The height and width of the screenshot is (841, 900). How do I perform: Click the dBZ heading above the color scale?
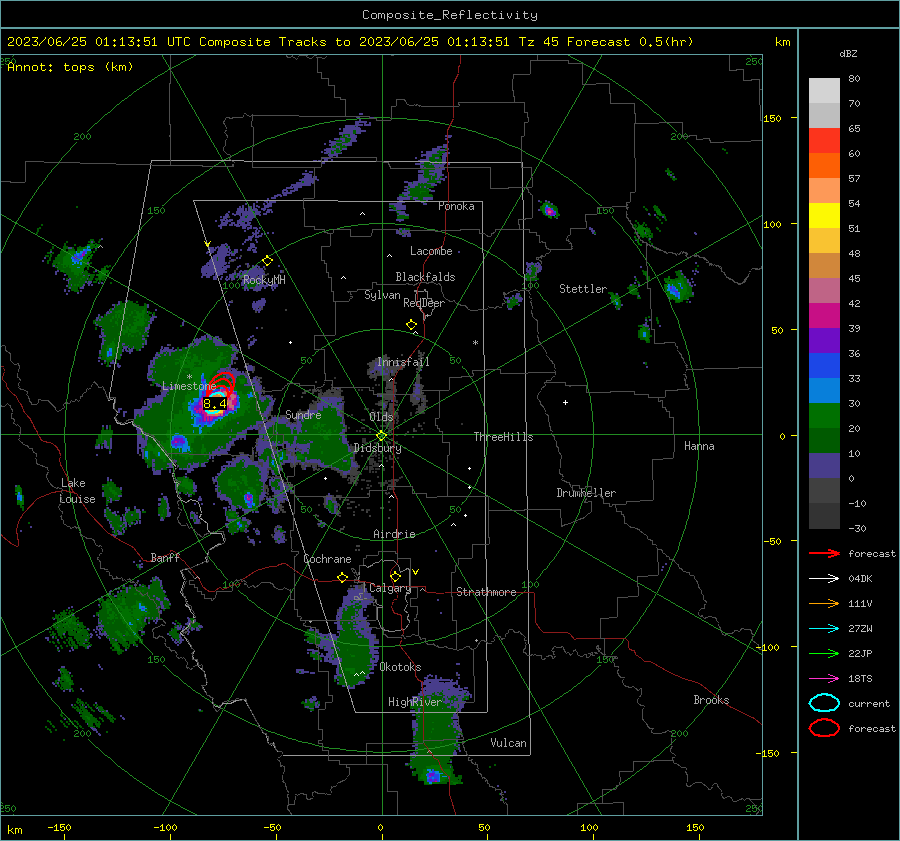848,53
